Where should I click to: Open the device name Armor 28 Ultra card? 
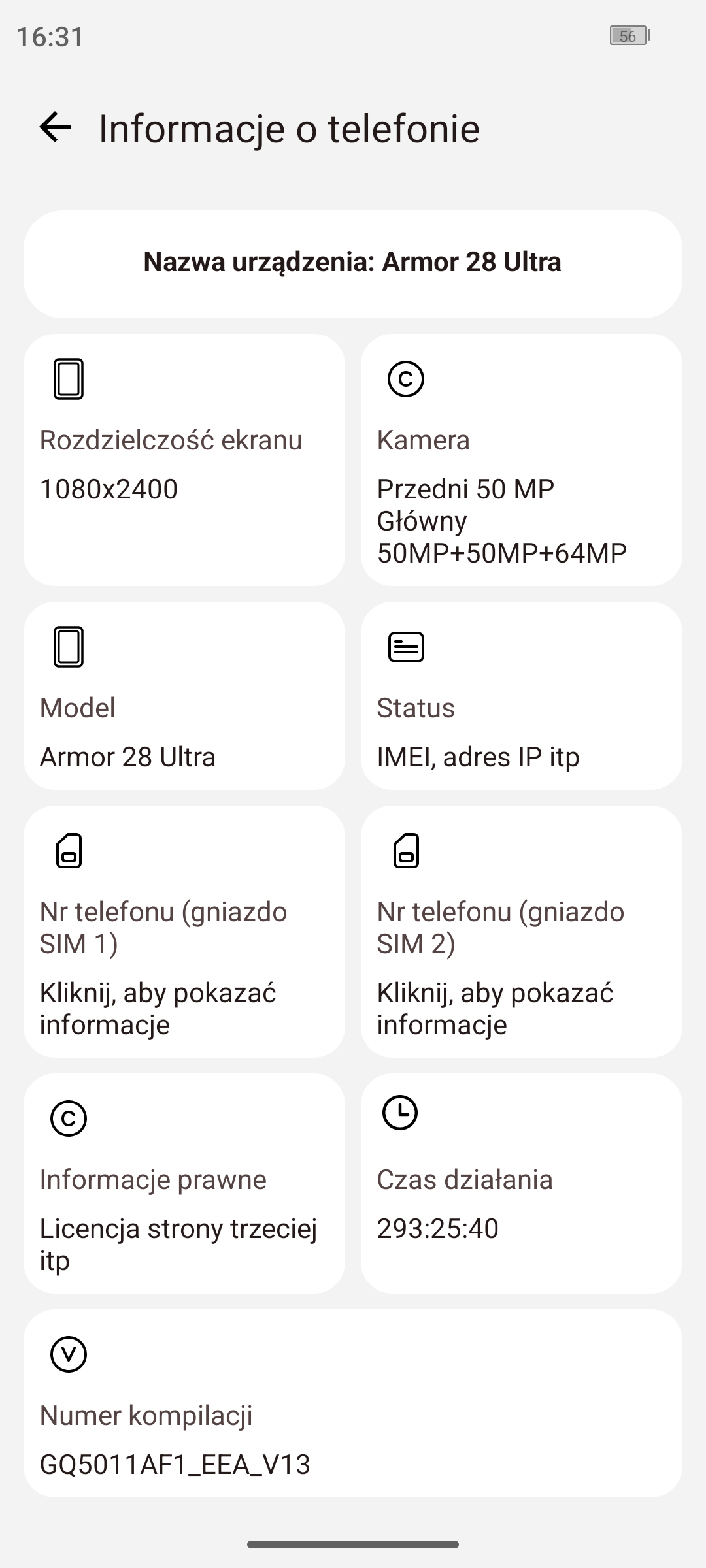coord(352,263)
